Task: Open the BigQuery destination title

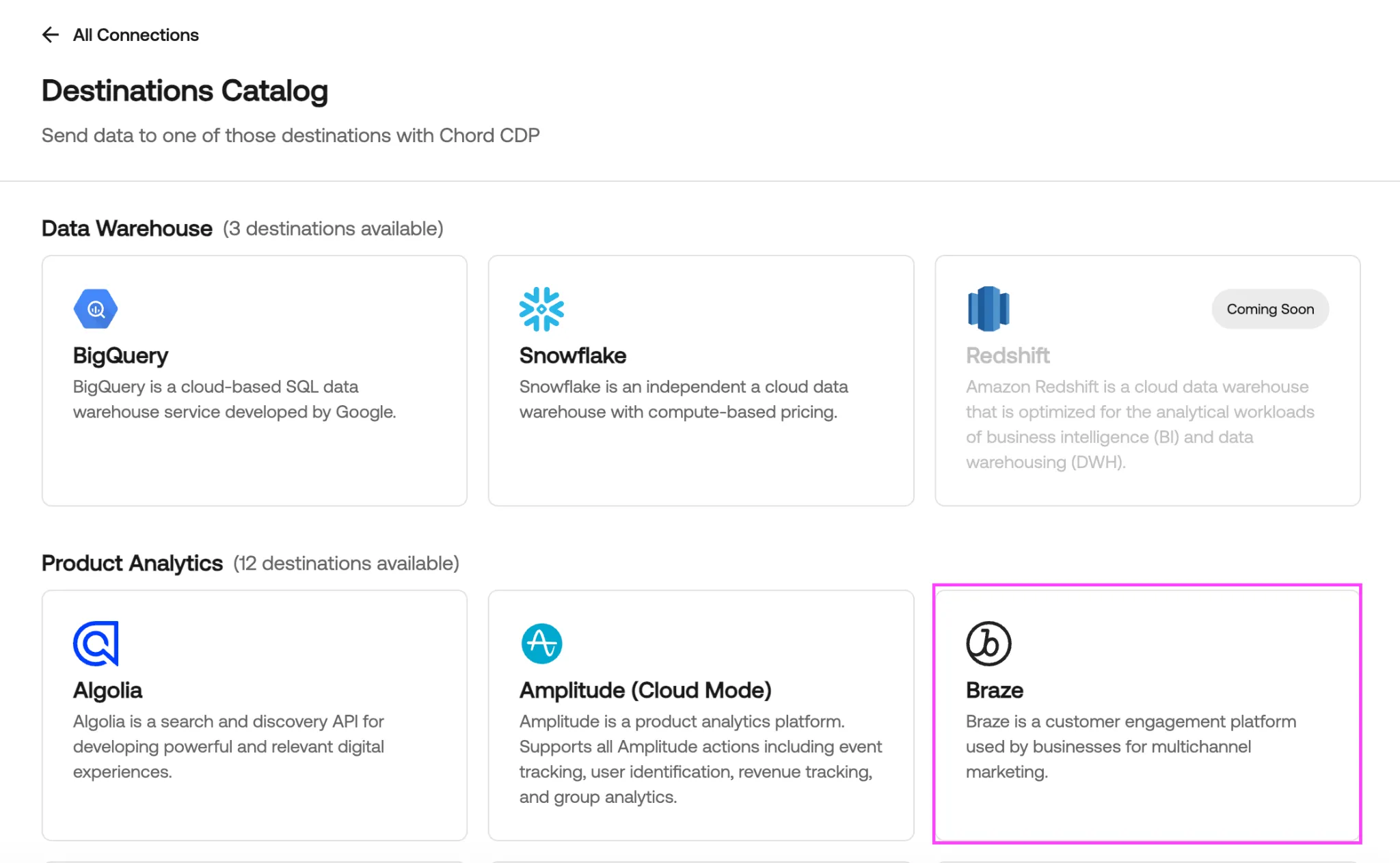Action: coord(120,355)
